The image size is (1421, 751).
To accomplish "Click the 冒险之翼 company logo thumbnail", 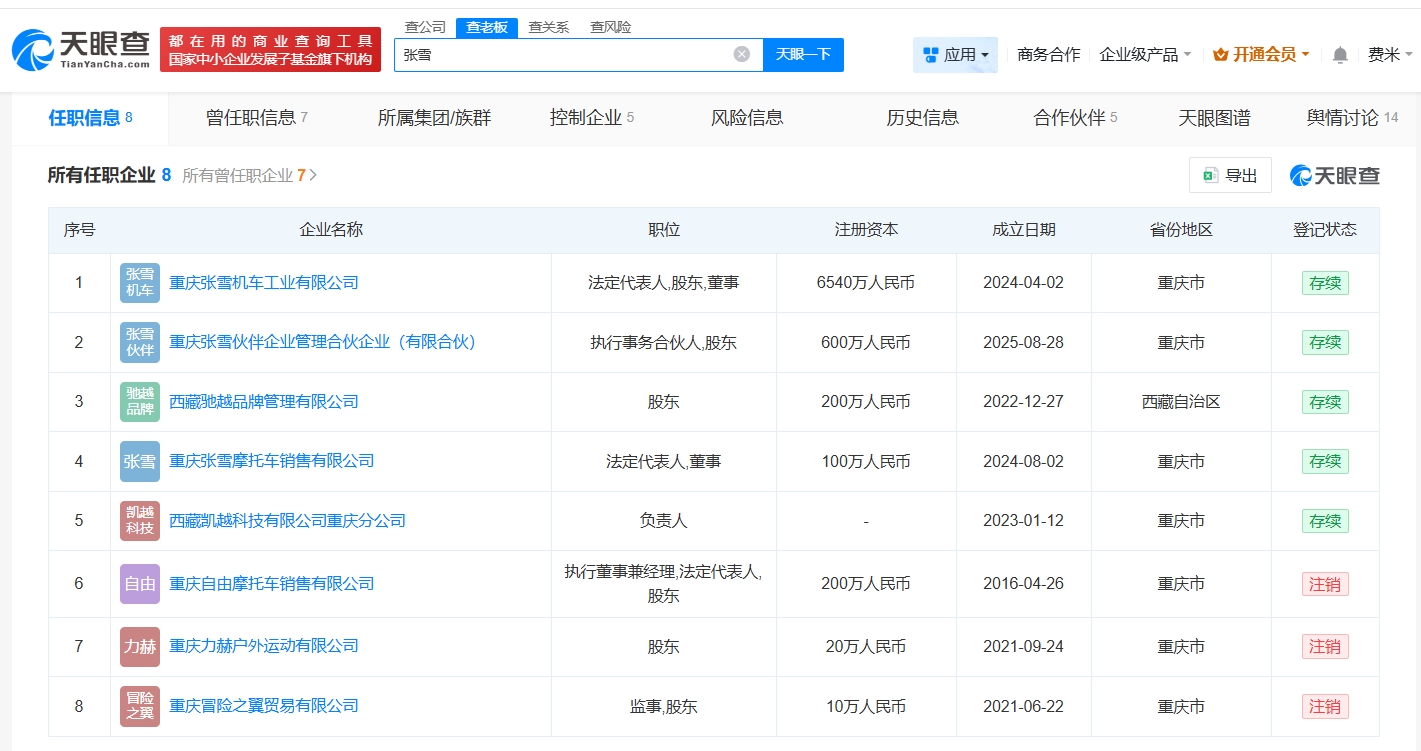I will pyautogui.click(x=139, y=706).
